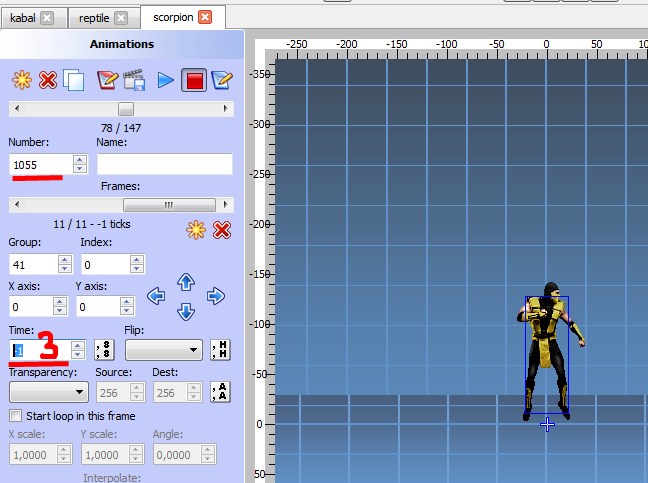Screen dimensions: 648x483
Task: Enable Start loop in this frame
Action: click(15, 416)
